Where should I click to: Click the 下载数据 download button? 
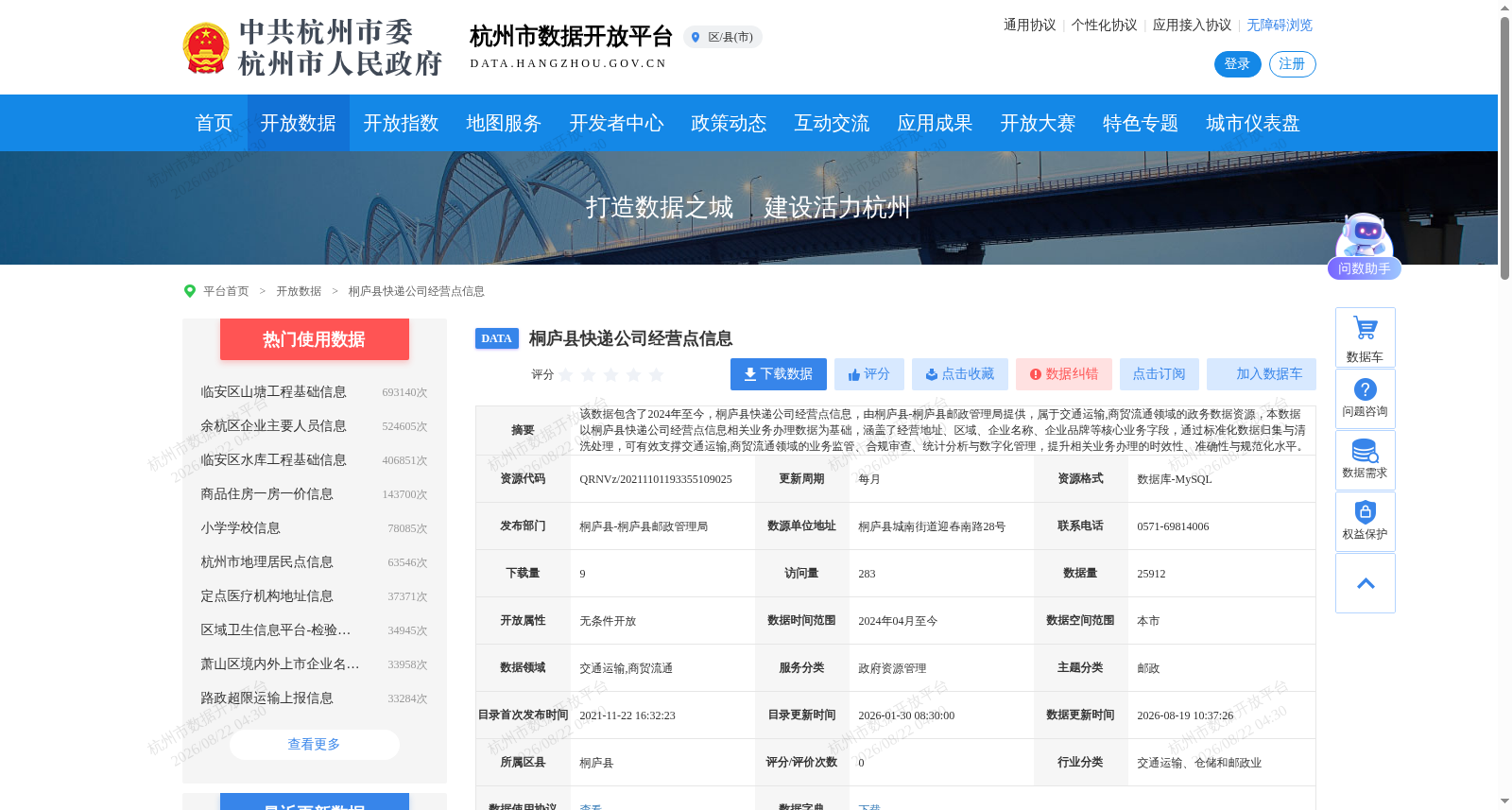pos(779,374)
